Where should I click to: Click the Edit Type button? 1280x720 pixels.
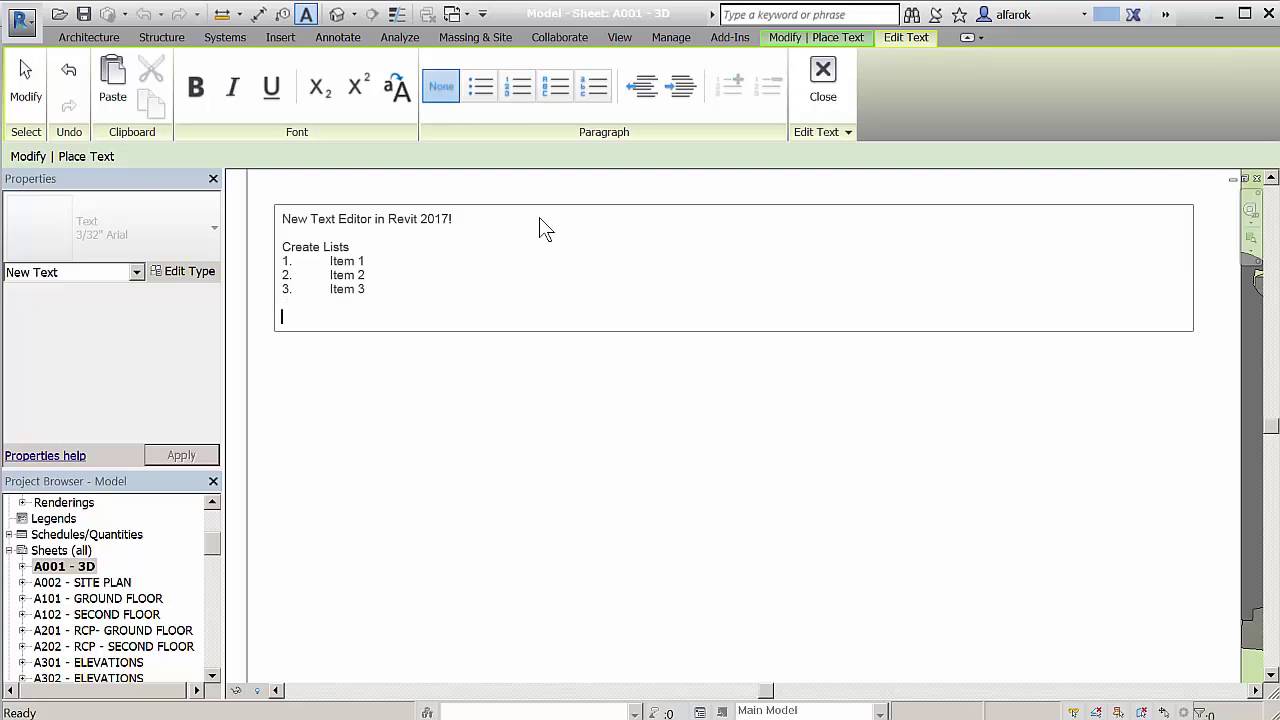[183, 271]
